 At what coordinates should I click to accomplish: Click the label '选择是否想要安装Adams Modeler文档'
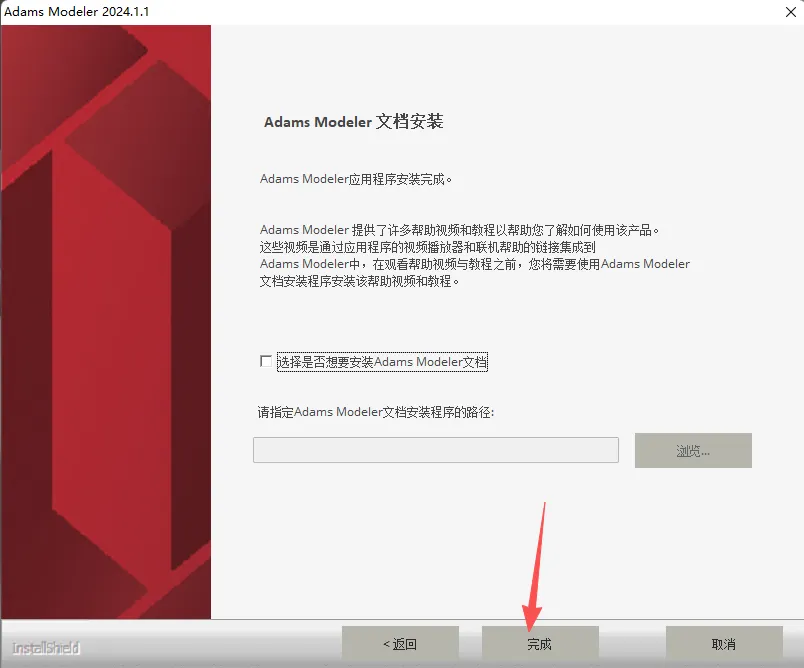pyautogui.click(x=383, y=362)
